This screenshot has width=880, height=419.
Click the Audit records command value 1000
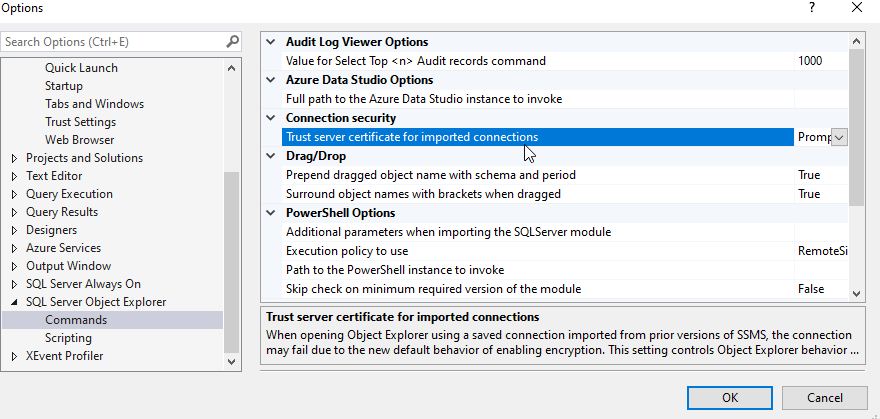pyautogui.click(x=810, y=61)
